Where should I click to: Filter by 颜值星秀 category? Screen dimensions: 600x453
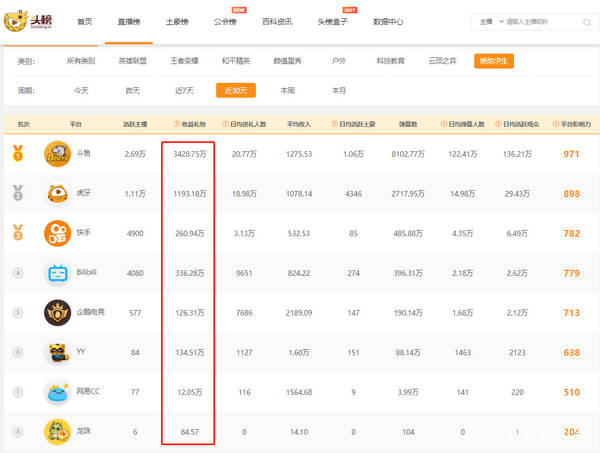point(287,61)
